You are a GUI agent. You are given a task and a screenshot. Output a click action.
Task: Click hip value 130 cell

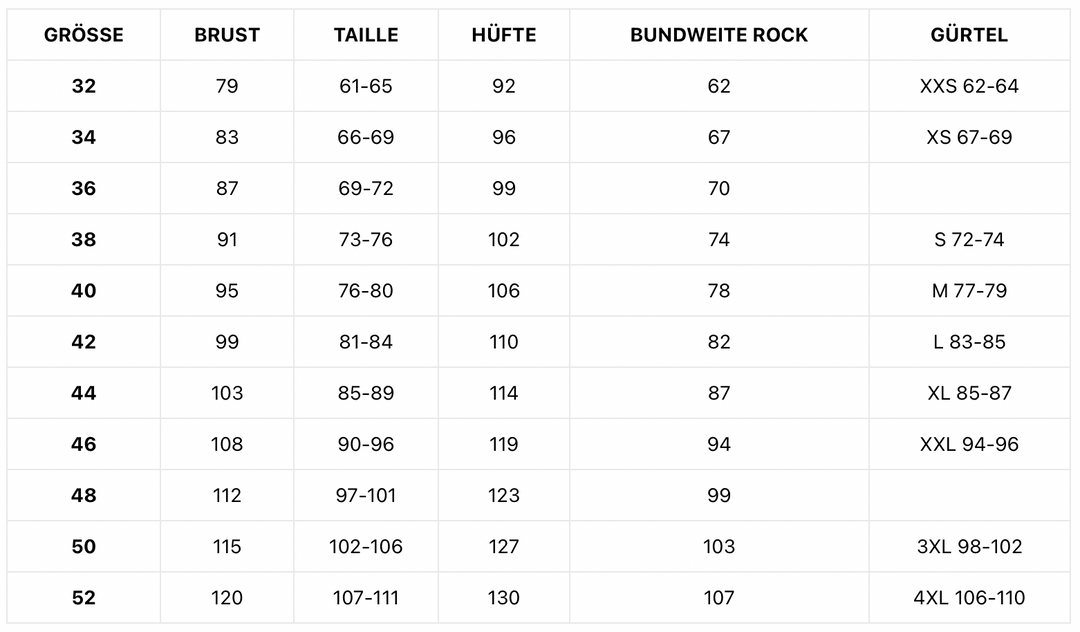click(504, 598)
